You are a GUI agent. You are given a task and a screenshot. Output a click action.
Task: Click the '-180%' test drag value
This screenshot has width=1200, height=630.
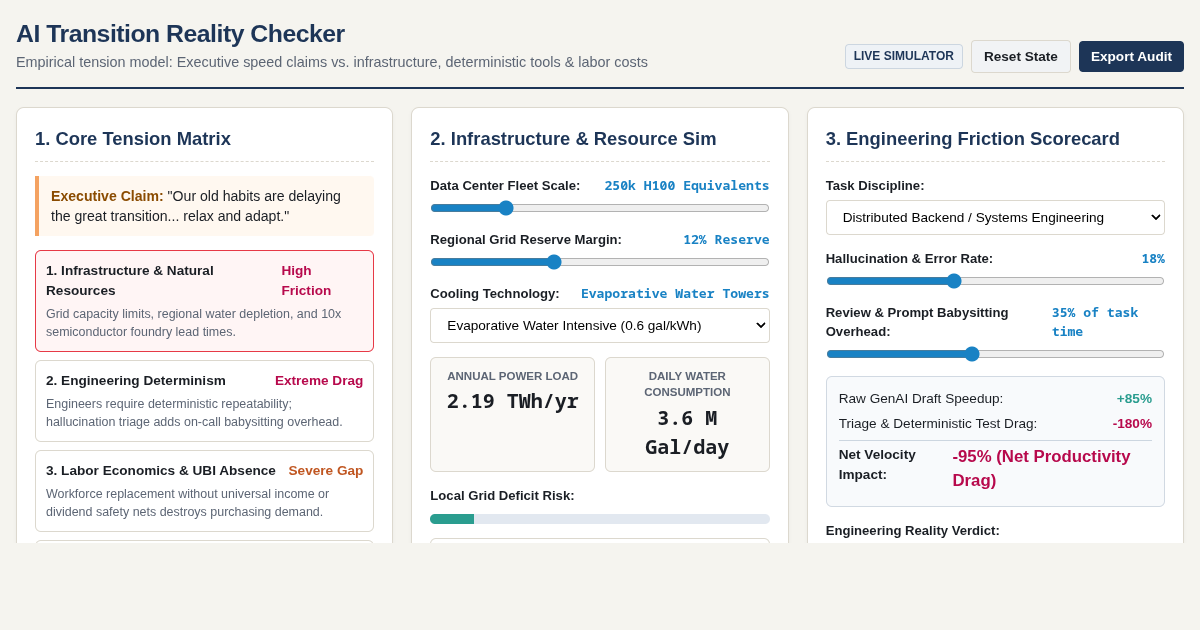coord(1132,423)
